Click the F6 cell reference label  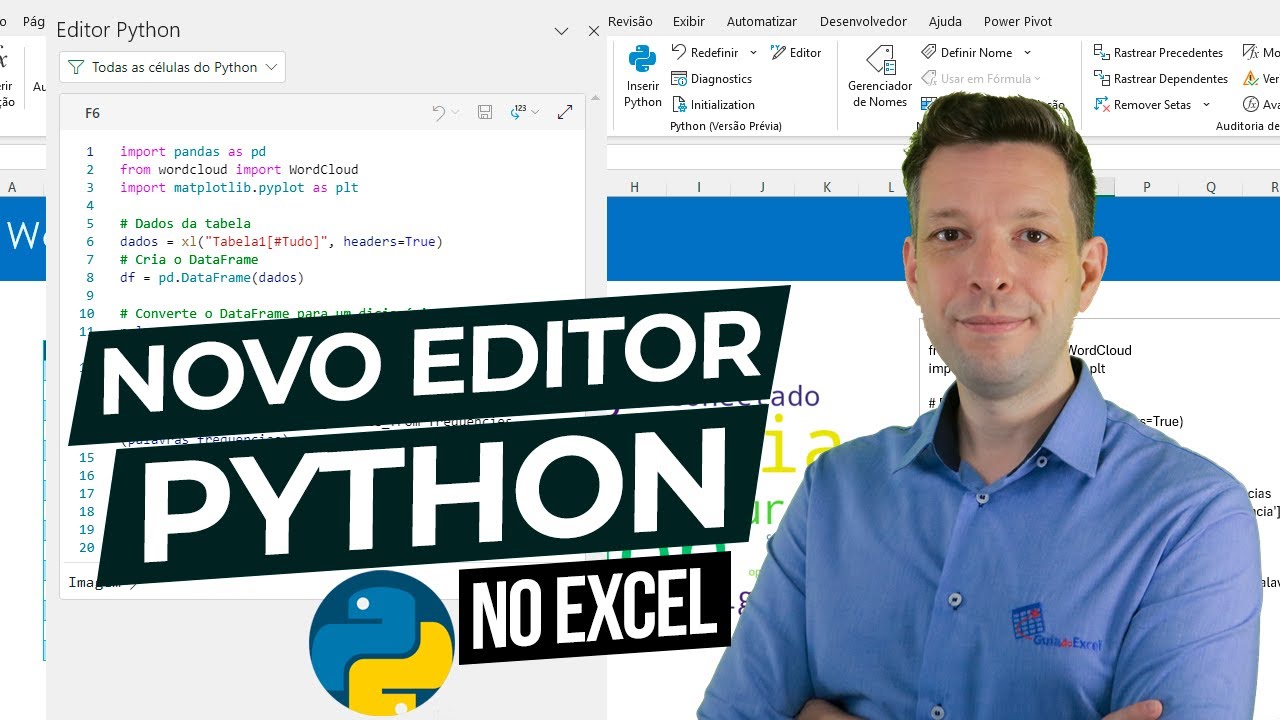pyautogui.click(x=92, y=113)
